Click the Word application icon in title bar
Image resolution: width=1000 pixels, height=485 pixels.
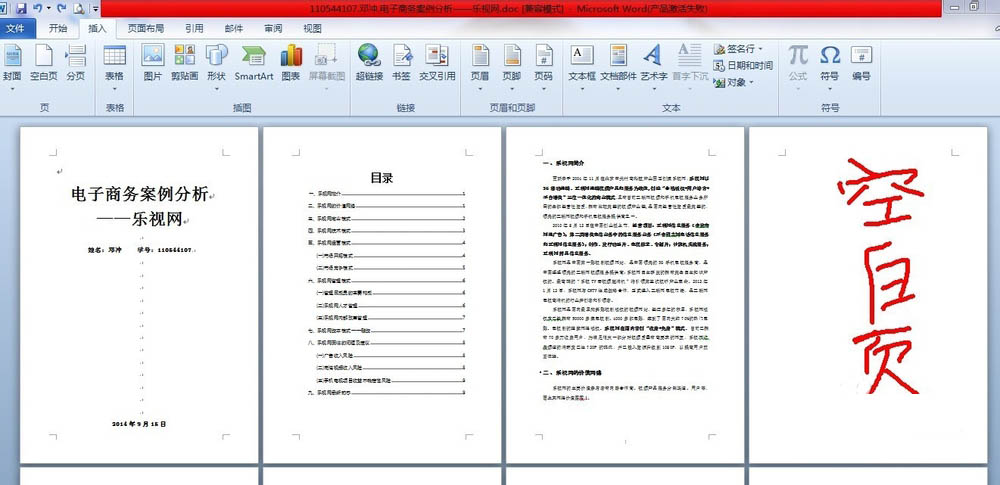click(4, 8)
